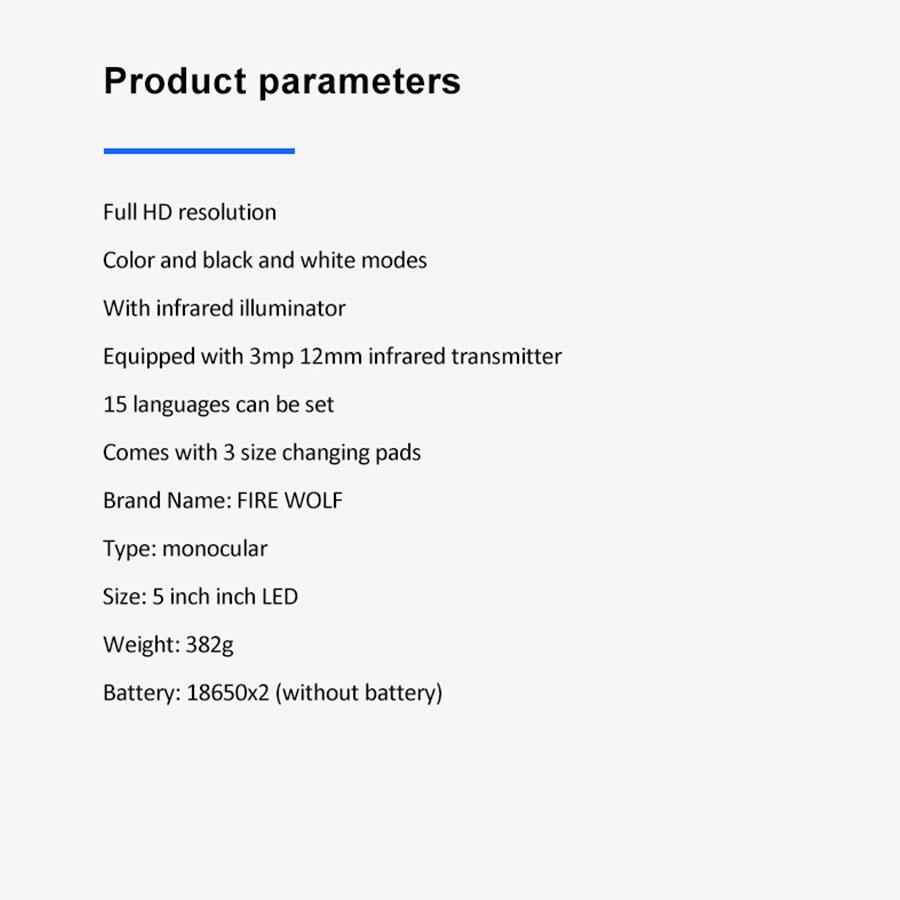
Task: Click the "With infrared illuminator" line
Action: point(224,308)
